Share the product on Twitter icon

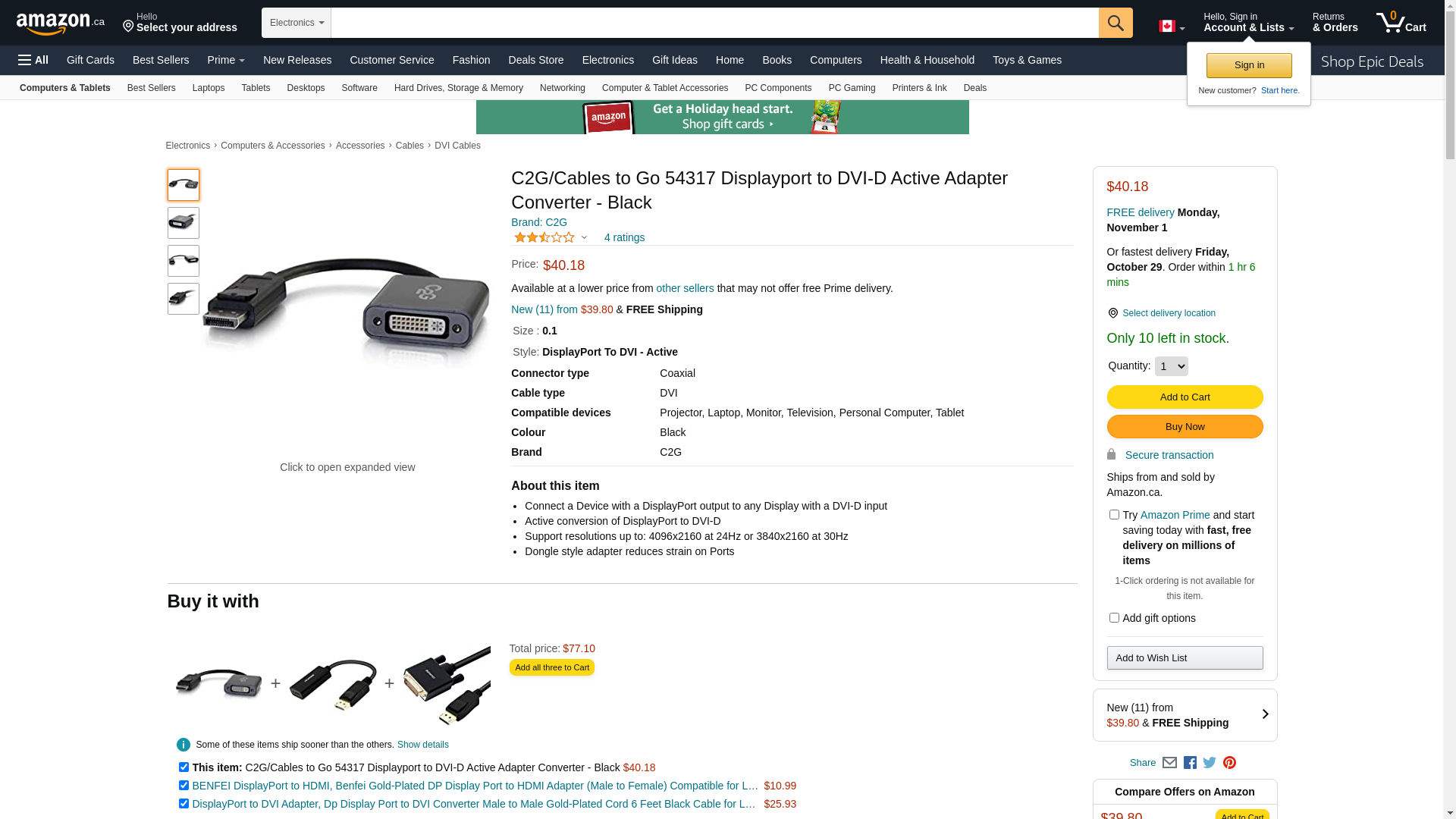[1210, 763]
